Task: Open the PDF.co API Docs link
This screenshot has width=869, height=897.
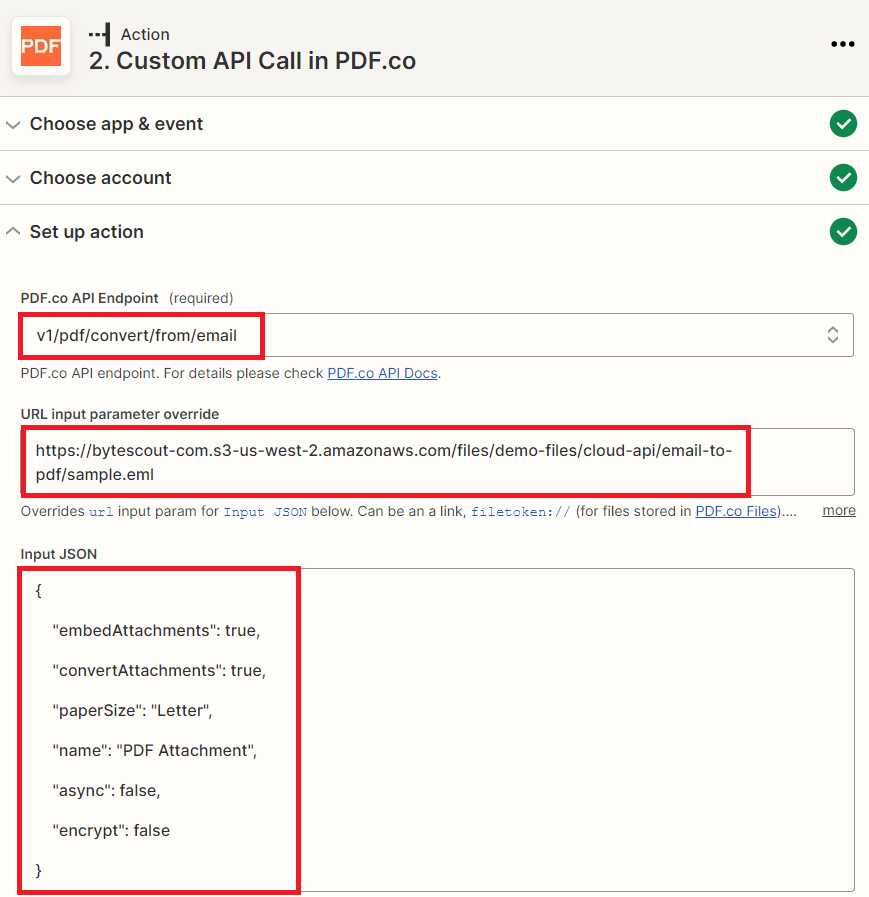Action: coord(384,372)
